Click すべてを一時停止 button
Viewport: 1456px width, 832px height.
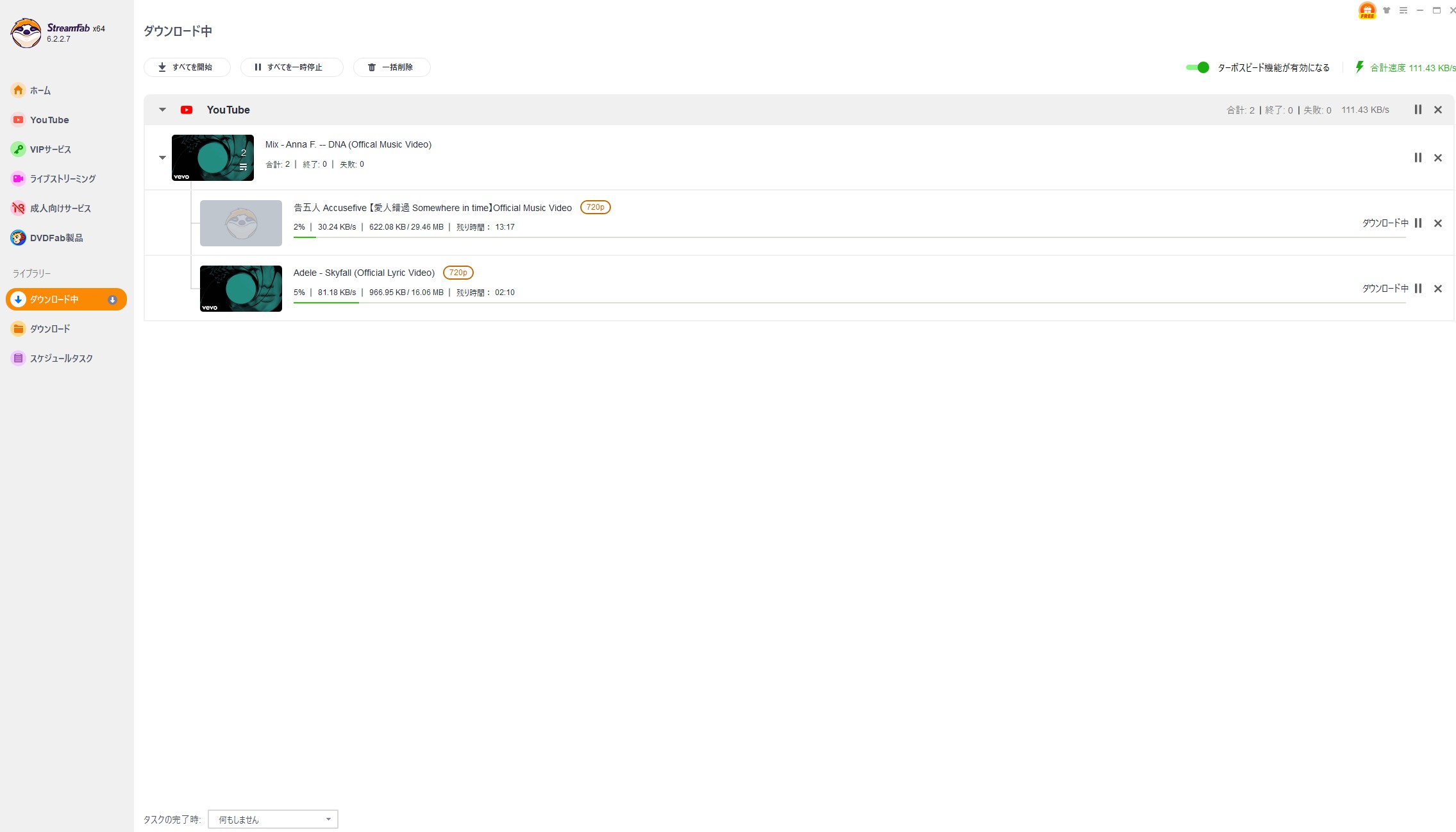[292, 67]
